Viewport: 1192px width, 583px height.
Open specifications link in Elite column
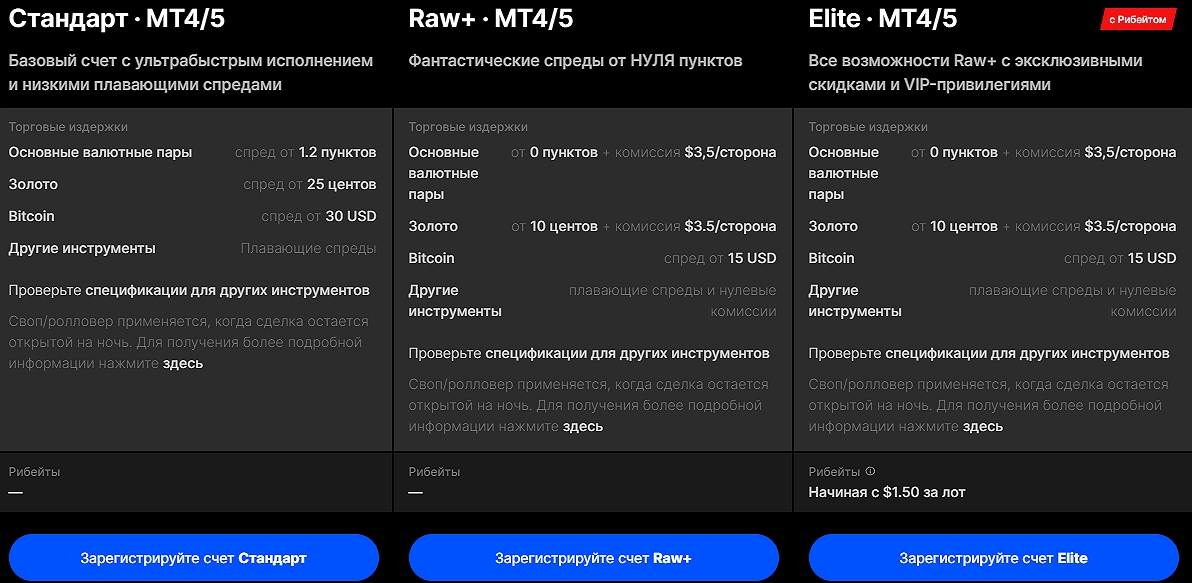[x=1027, y=353]
